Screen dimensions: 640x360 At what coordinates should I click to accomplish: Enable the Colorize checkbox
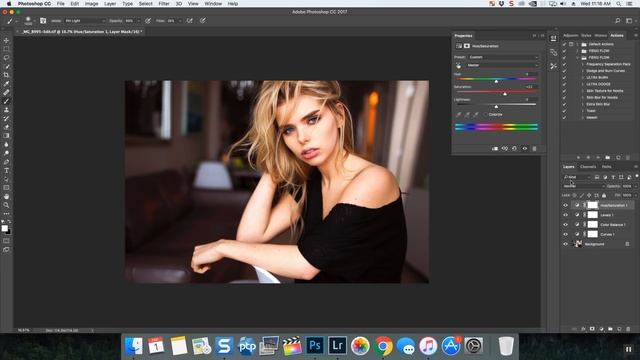[x=485, y=115]
